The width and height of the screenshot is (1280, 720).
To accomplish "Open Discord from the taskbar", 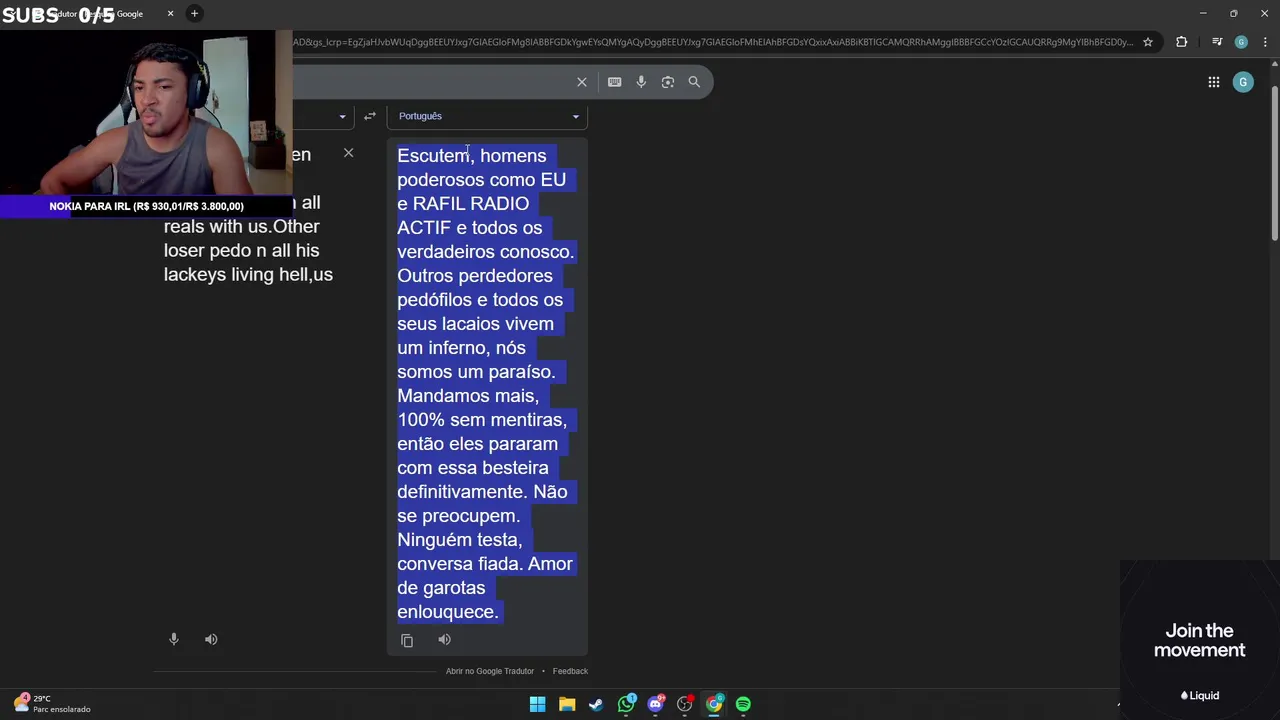I will [x=655, y=704].
